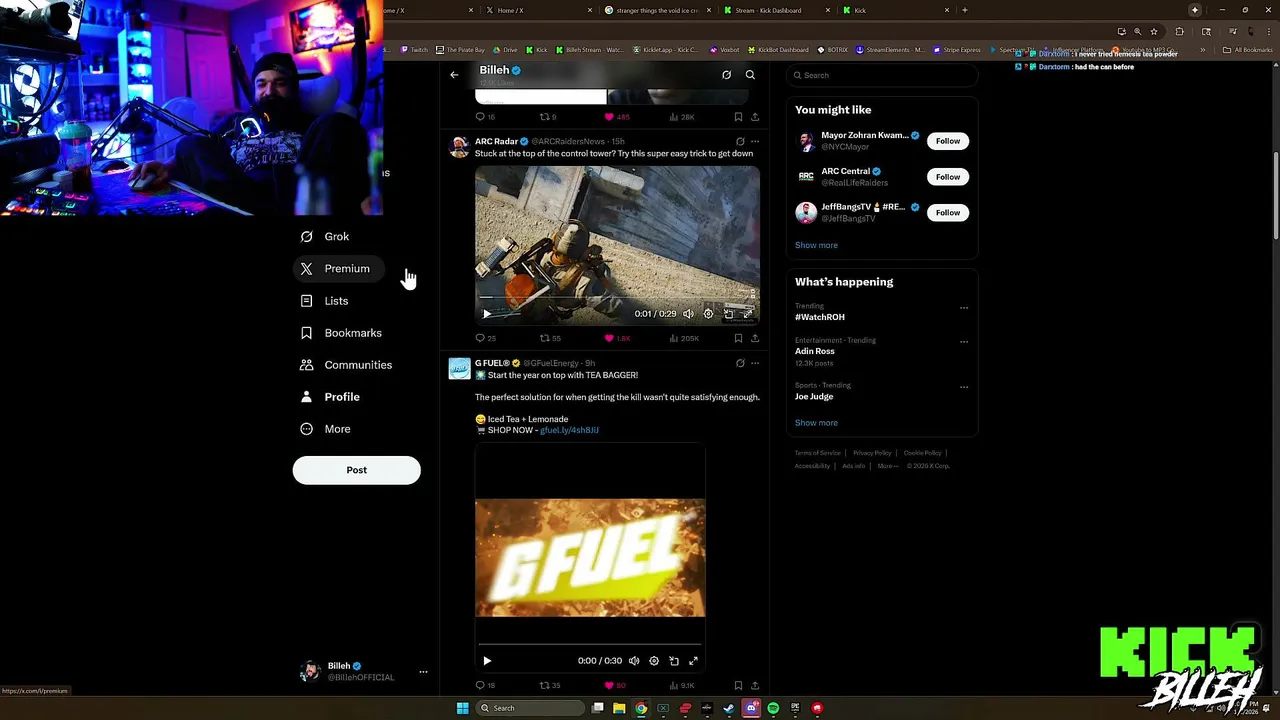Follow JeffBangsTV
This screenshot has height=720, width=1280.
[948, 213]
